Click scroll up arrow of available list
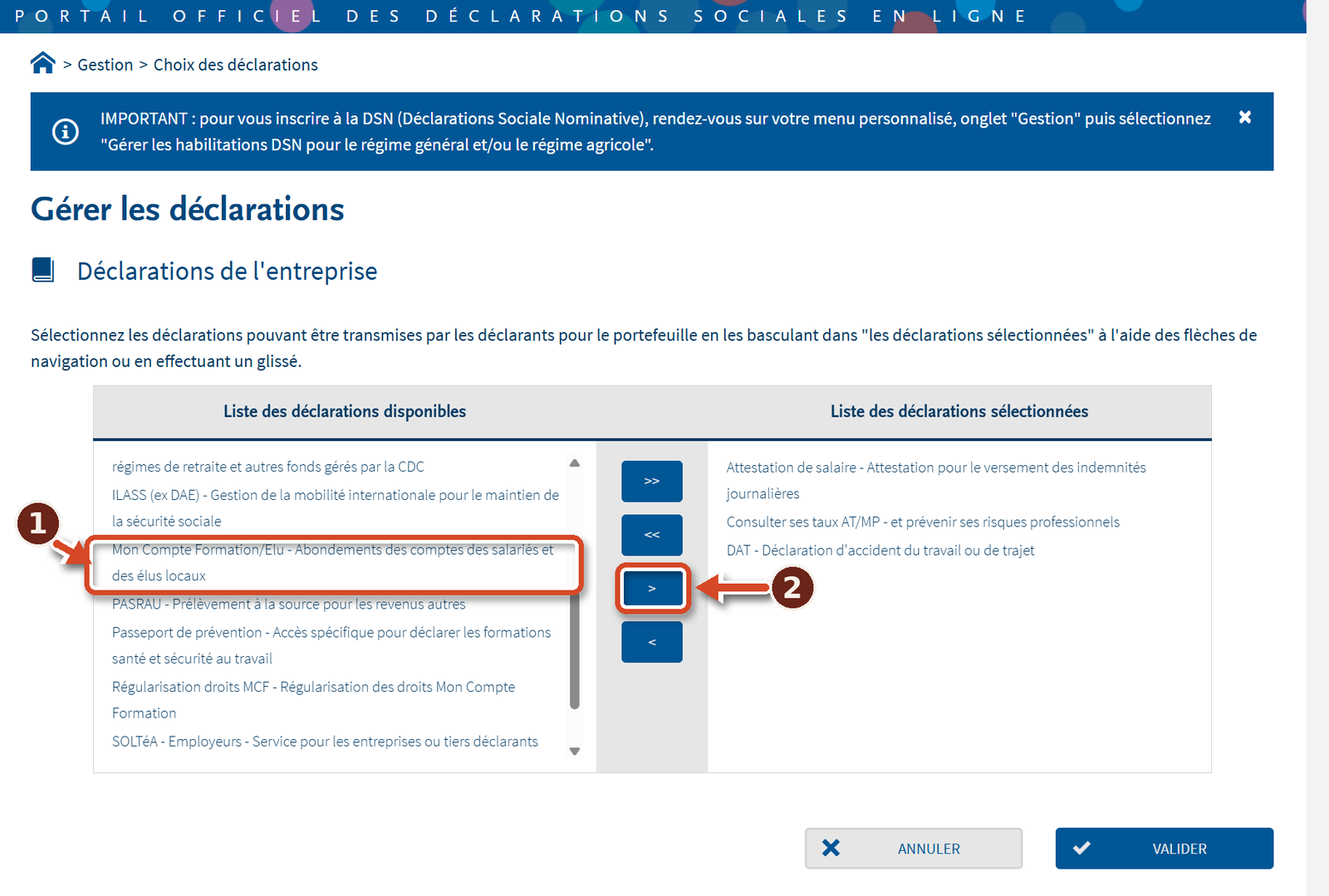Image resolution: width=1329 pixels, height=896 pixels. 575,463
